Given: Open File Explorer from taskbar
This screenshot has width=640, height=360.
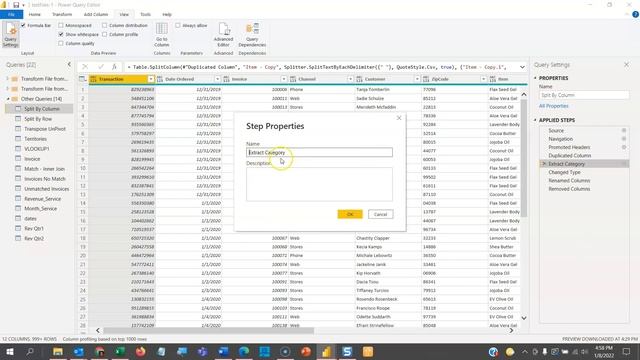Looking at the screenshot, I should coord(58,351).
